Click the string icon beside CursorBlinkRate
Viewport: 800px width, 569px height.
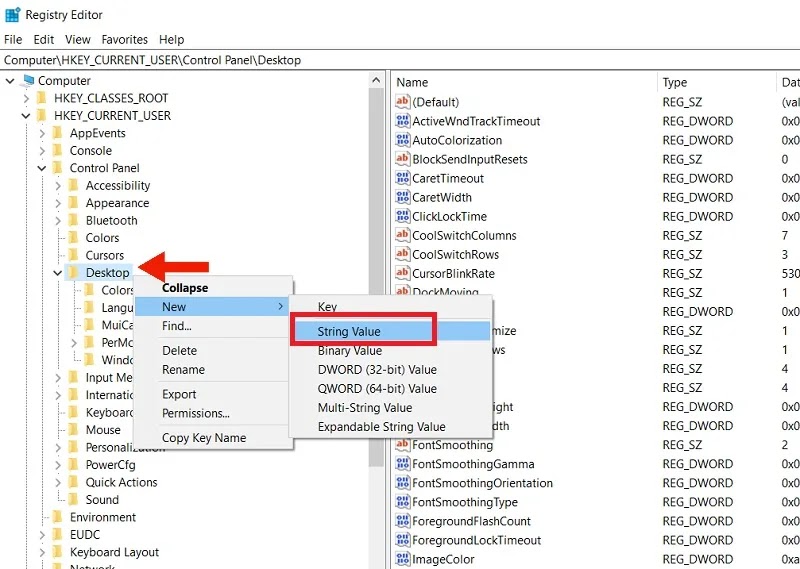[x=403, y=273]
